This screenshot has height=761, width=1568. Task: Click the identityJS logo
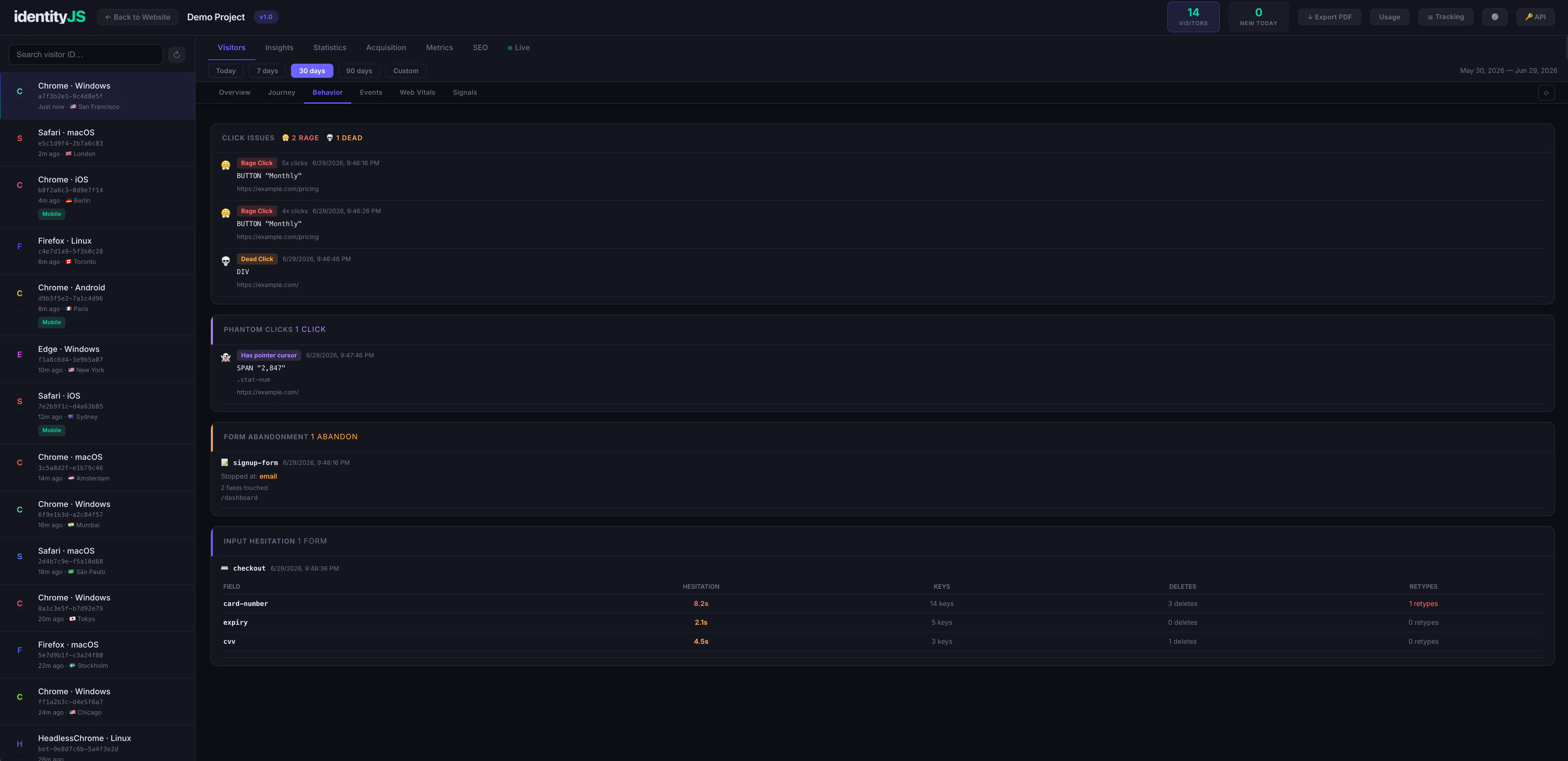pyautogui.click(x=50, y=17)
